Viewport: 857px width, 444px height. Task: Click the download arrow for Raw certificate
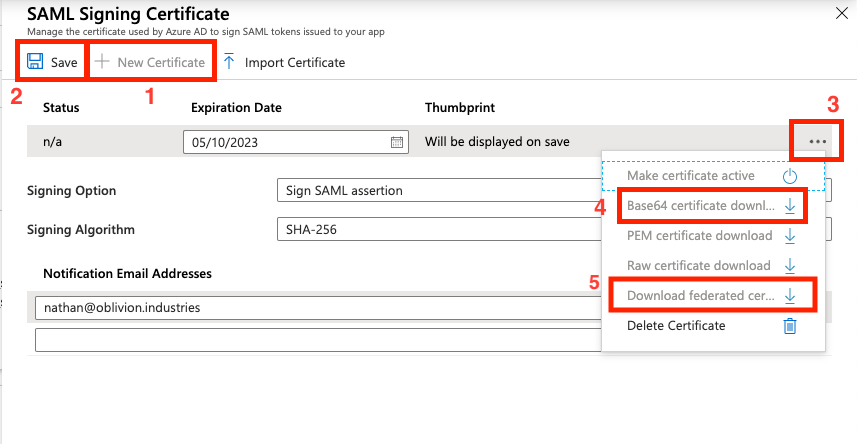(790, 266)
